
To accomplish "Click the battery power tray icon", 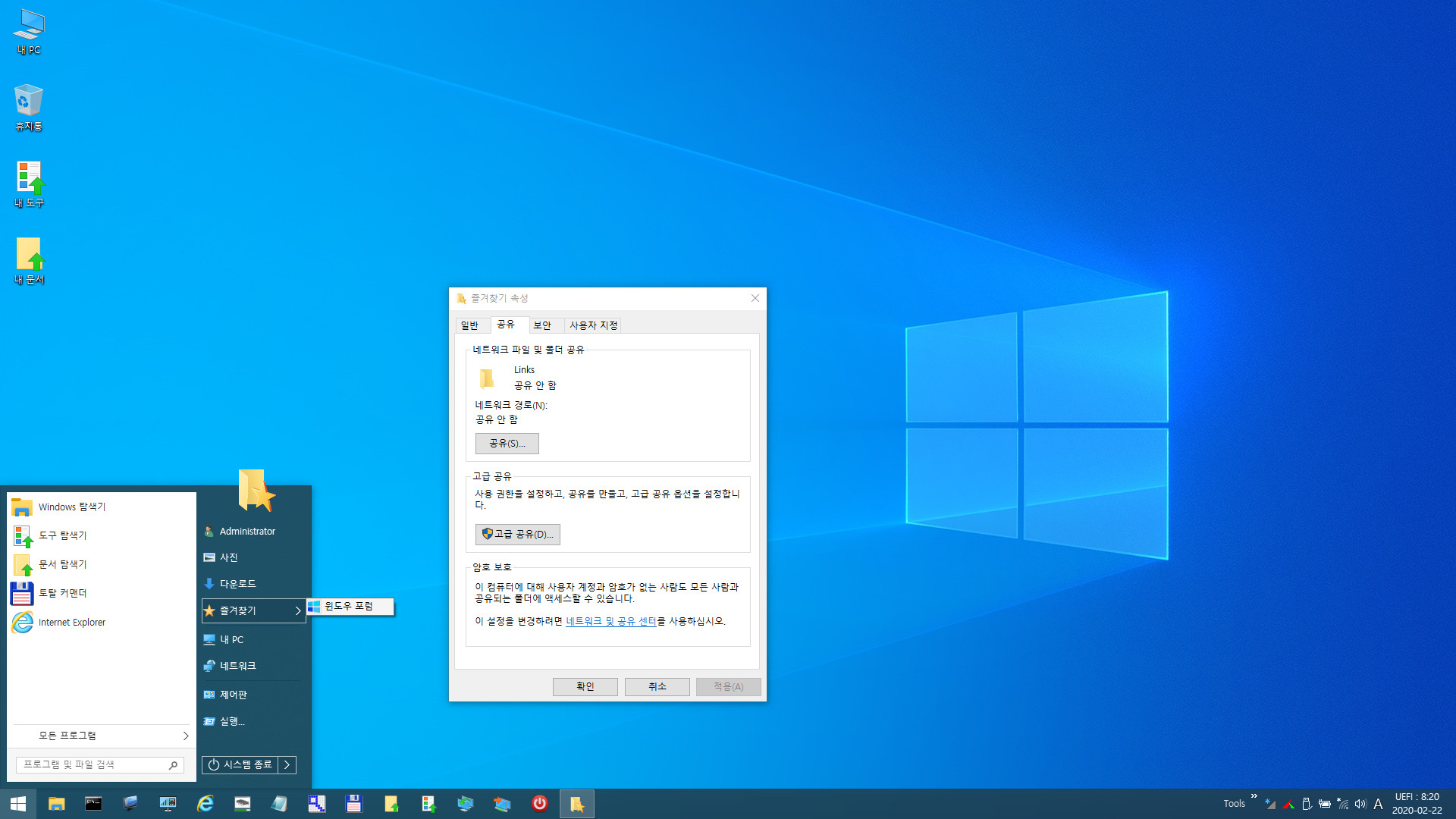I will point(1324,804).
